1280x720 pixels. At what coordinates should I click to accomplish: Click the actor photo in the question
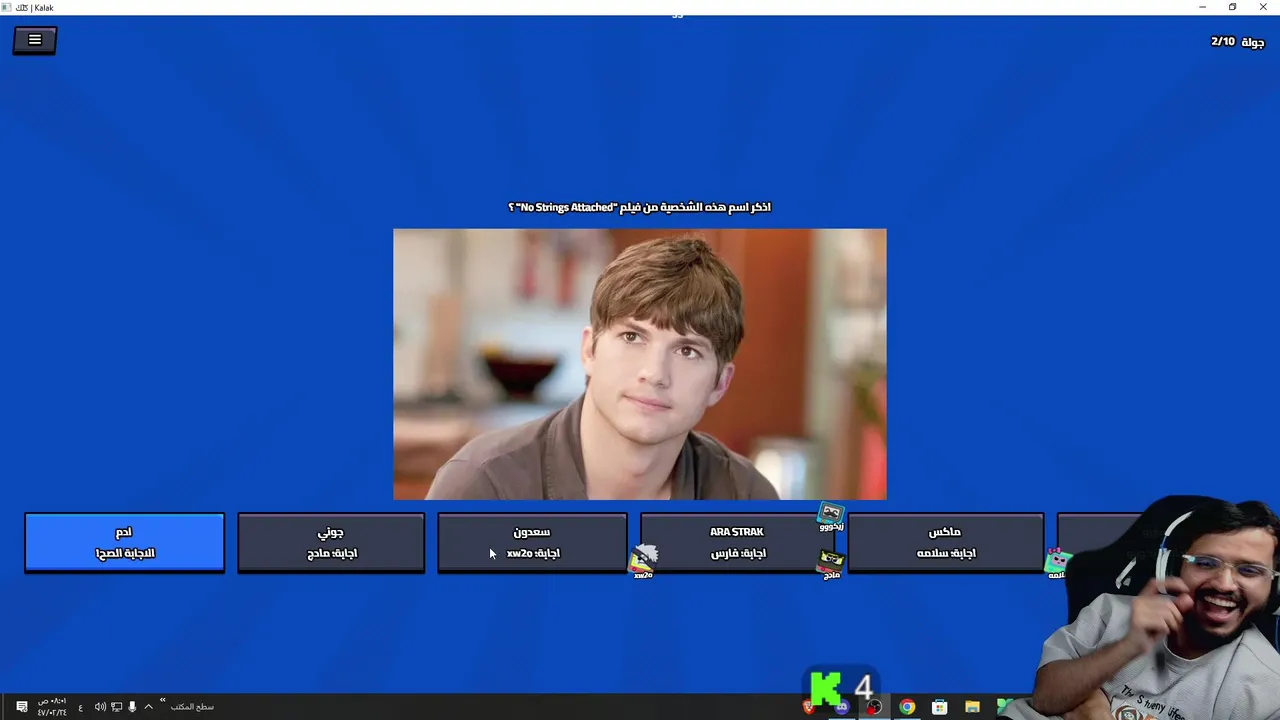[640, 364]
